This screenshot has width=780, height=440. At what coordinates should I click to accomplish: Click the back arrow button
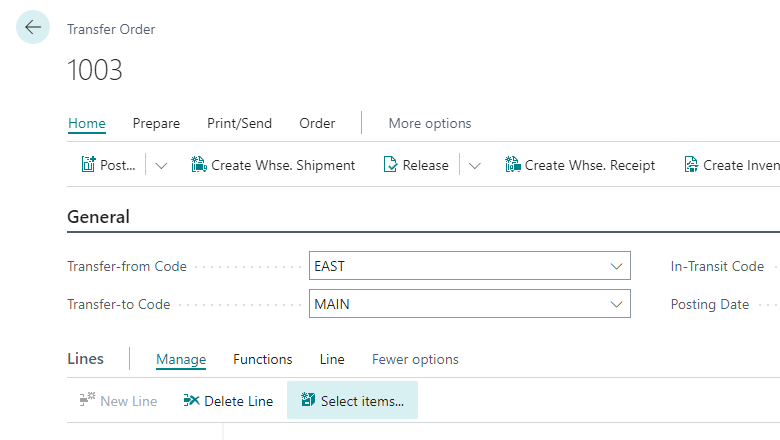[33, 28]
